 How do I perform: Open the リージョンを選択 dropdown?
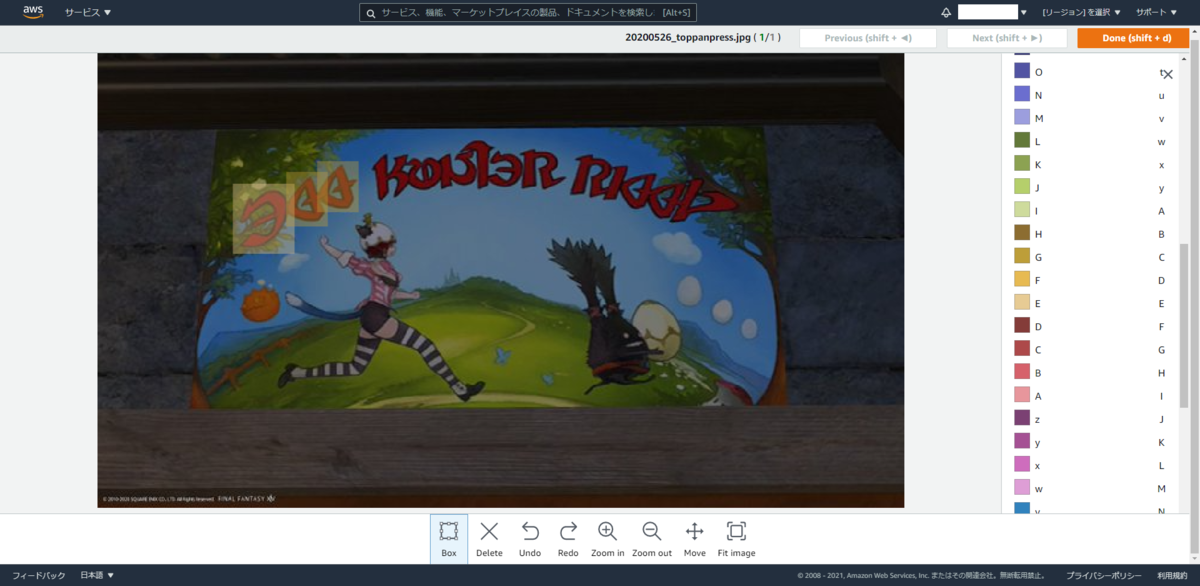[x=1081, y=13]
